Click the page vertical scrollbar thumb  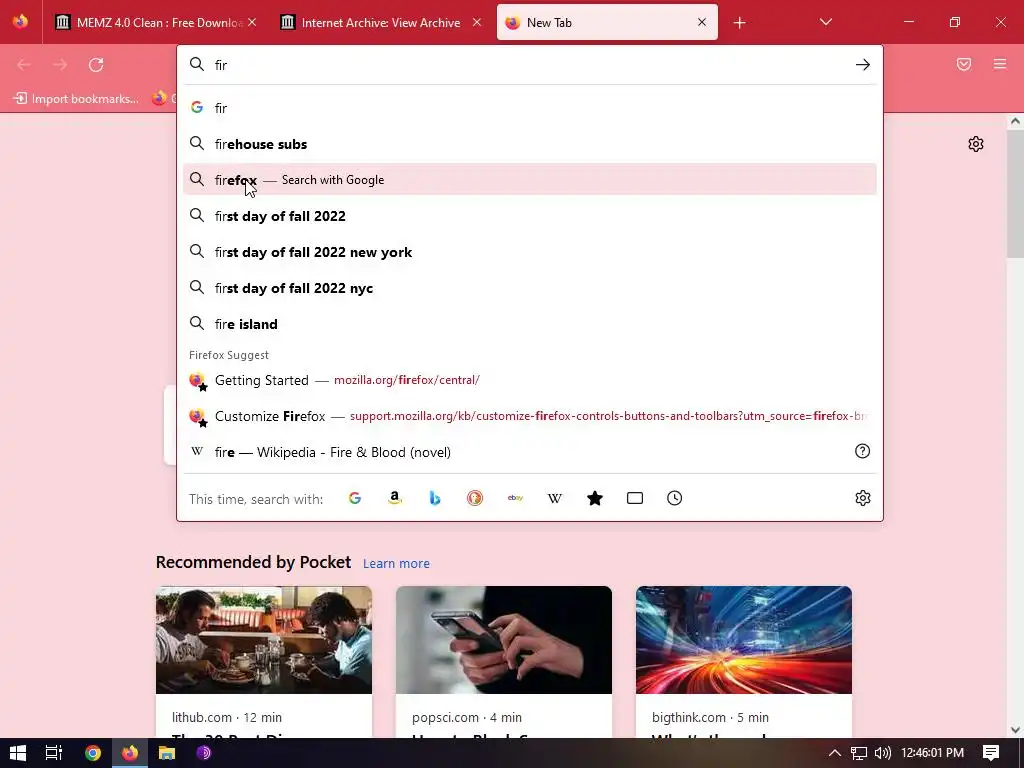point(1015,193)
